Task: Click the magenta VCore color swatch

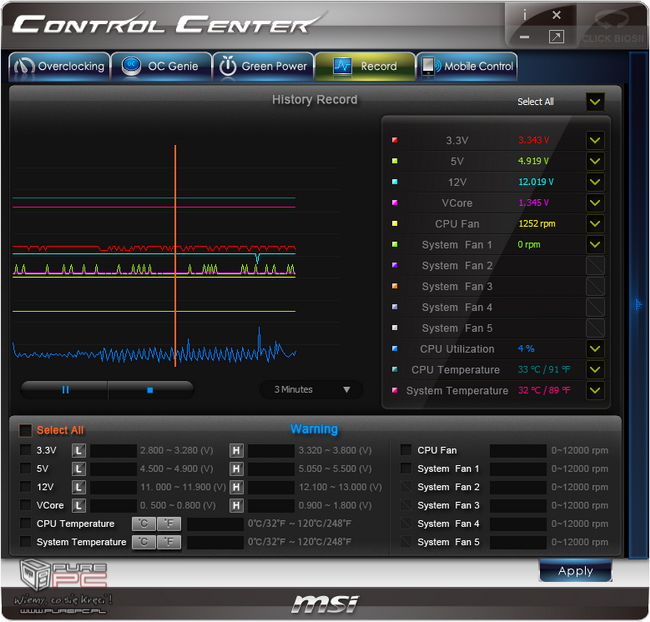Action: (395, 203)
